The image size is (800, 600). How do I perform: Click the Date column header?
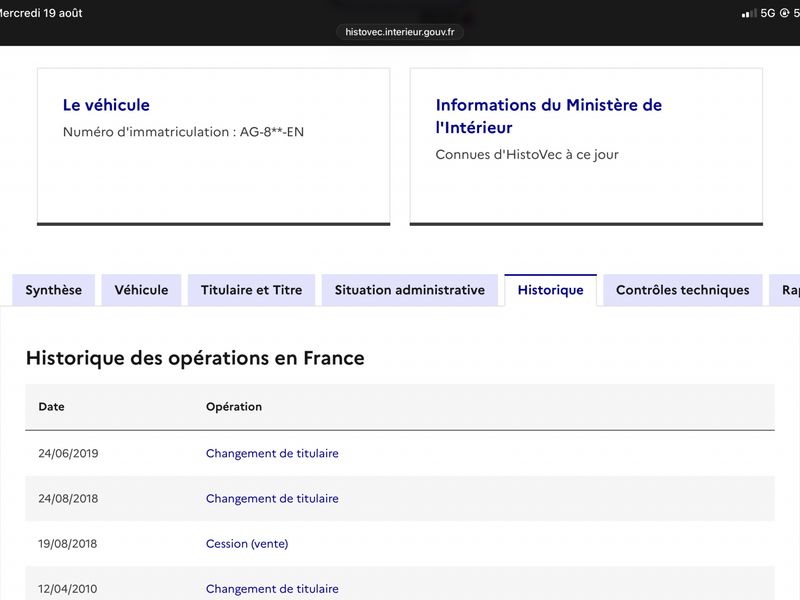click(52, 407)
